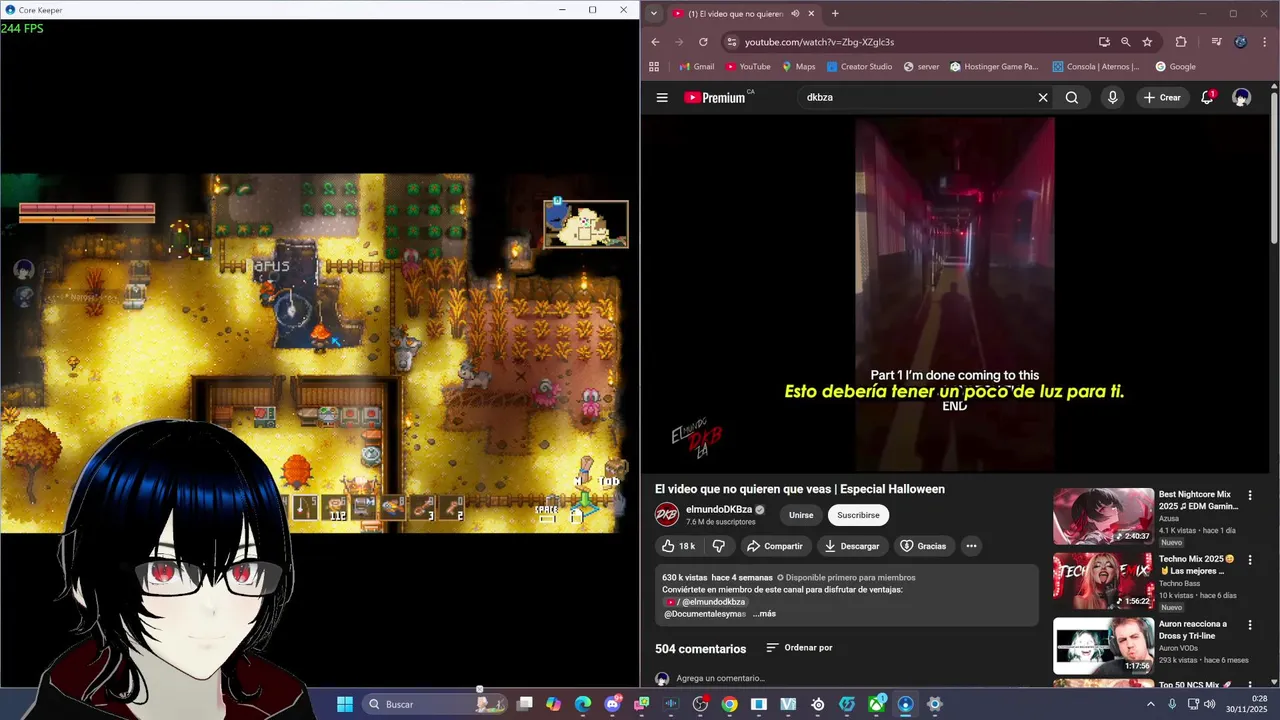Screen dimensions: 1280x720
Task: Open Best Nightcore Mix video thumbnail
Action: (x=1103, y=516)
